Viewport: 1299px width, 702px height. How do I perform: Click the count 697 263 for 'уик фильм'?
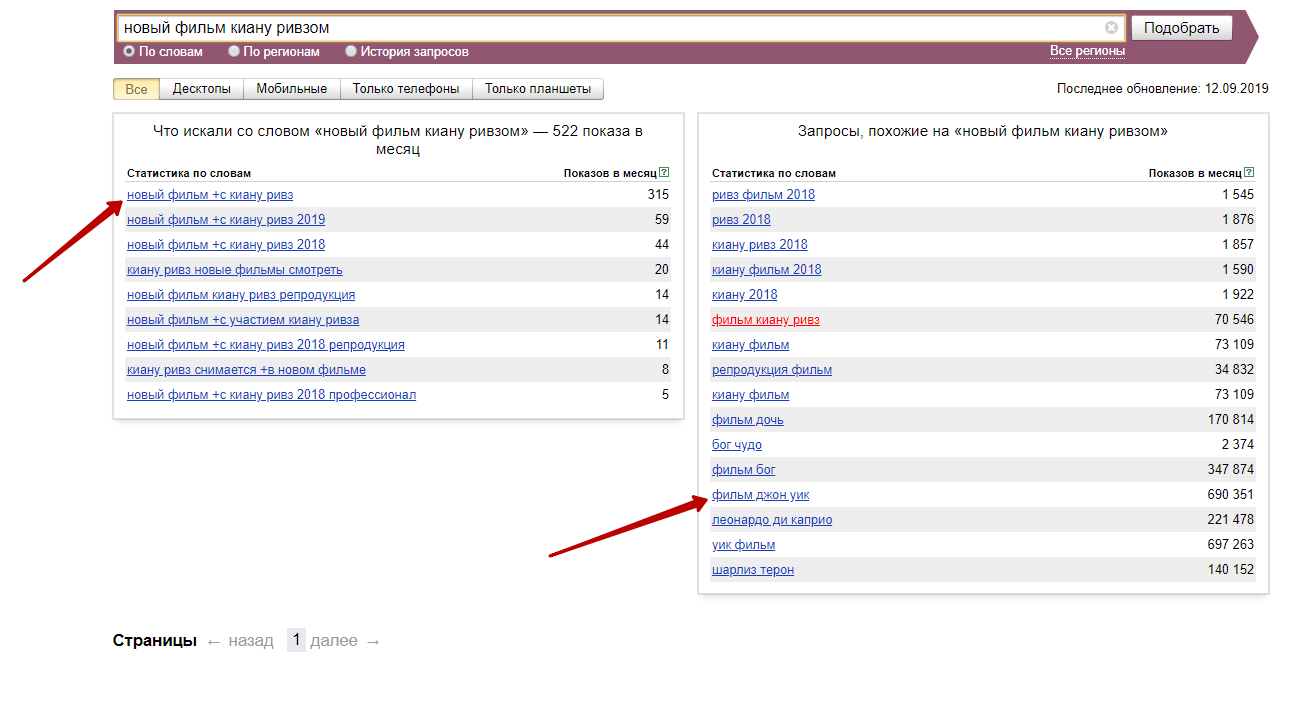click(x=1231, y=545)
